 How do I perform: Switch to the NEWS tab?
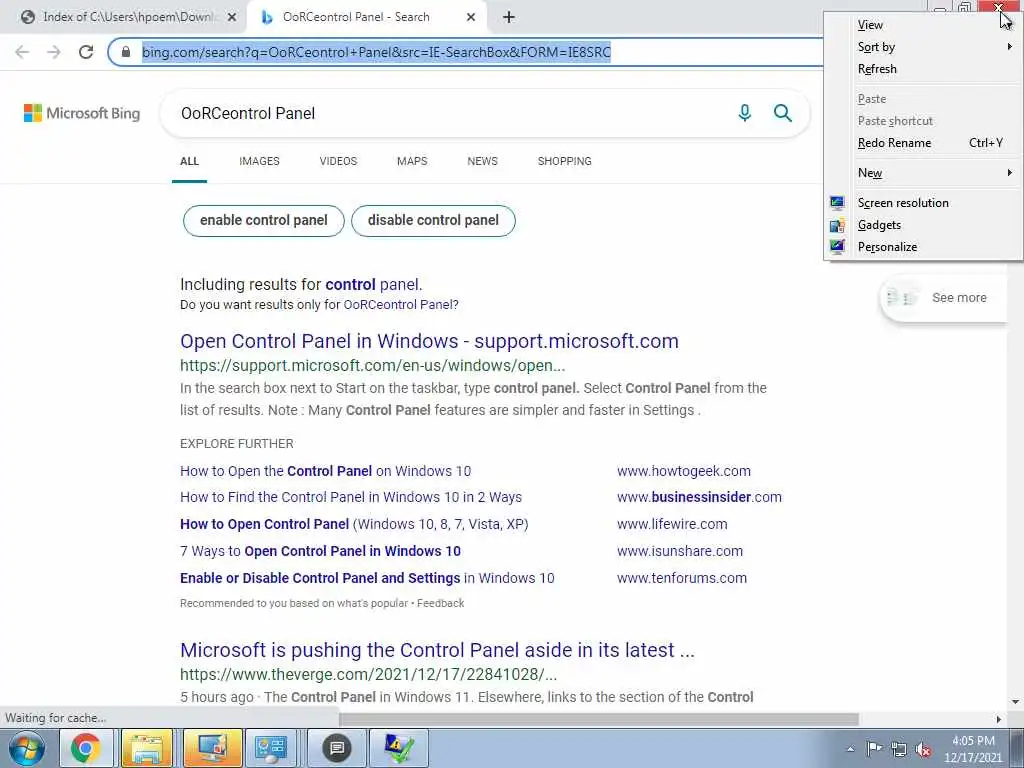(483, 161)
